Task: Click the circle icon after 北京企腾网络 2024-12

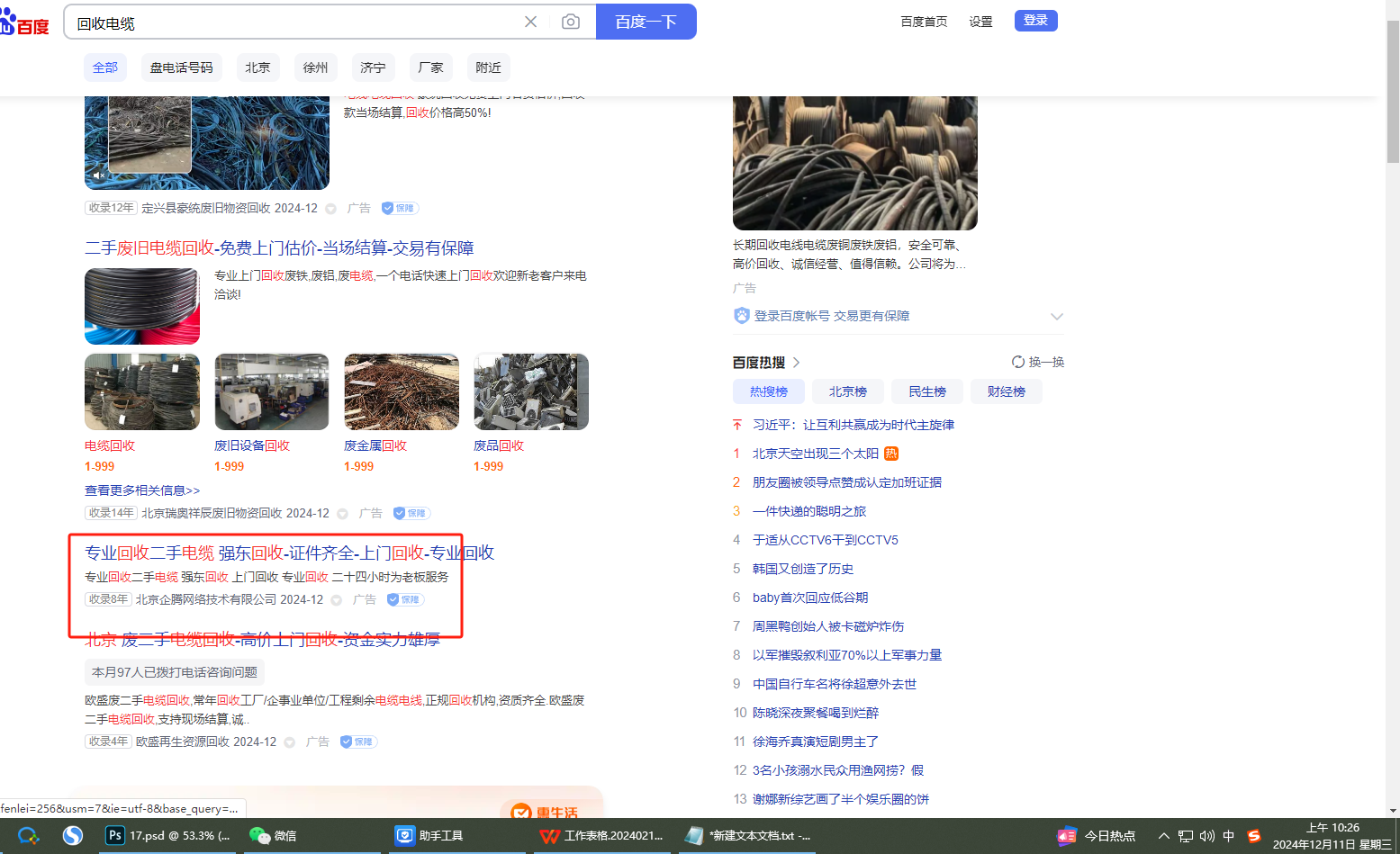Action: coord(336,600)
